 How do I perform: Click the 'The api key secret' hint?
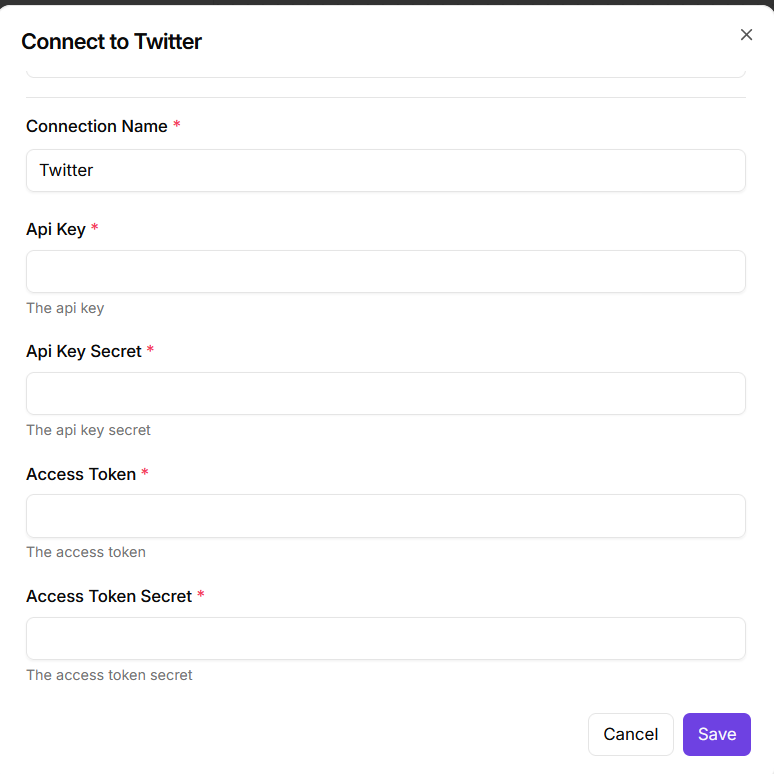pos(88,430)
